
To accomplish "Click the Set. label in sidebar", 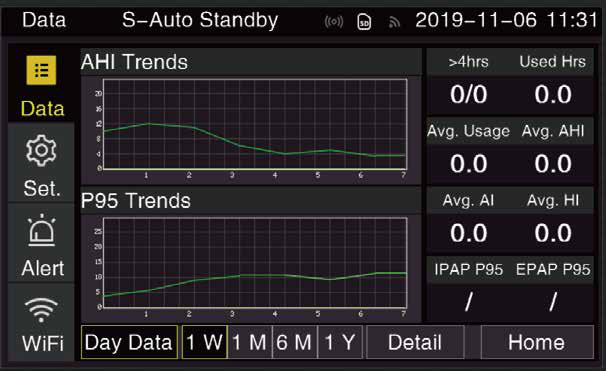I will [x=42, y=189].
